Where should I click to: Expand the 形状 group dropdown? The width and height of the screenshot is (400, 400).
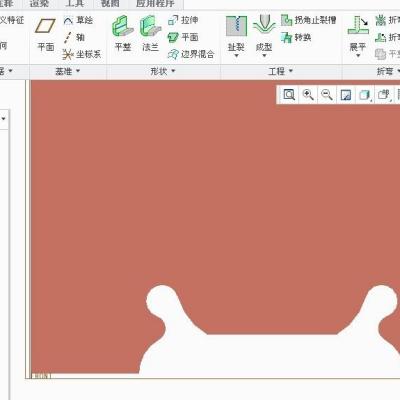click(x=163, y=71)
